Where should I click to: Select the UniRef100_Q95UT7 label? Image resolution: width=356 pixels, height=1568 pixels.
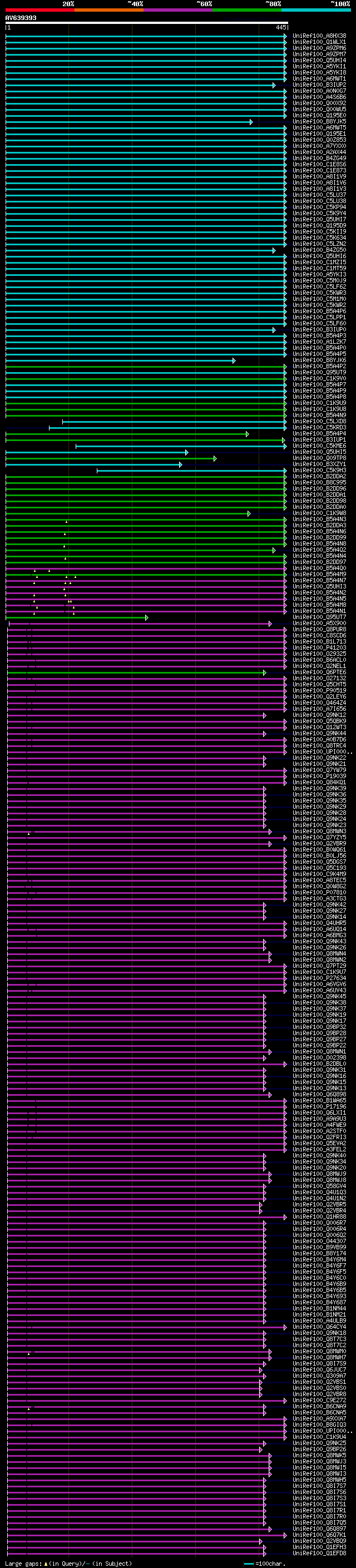[x=319, y=617]
